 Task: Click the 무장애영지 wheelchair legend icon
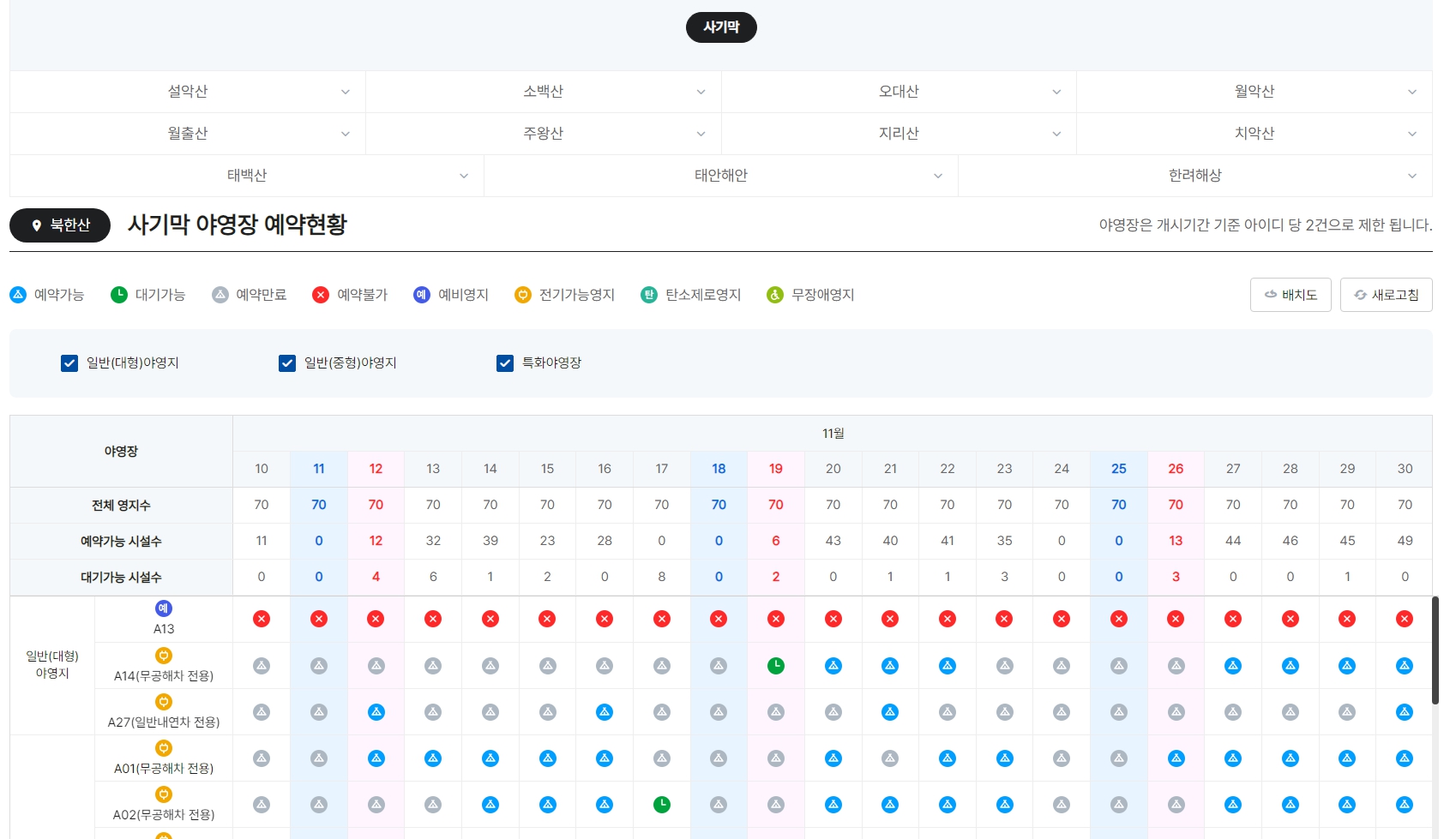[775, 294]
